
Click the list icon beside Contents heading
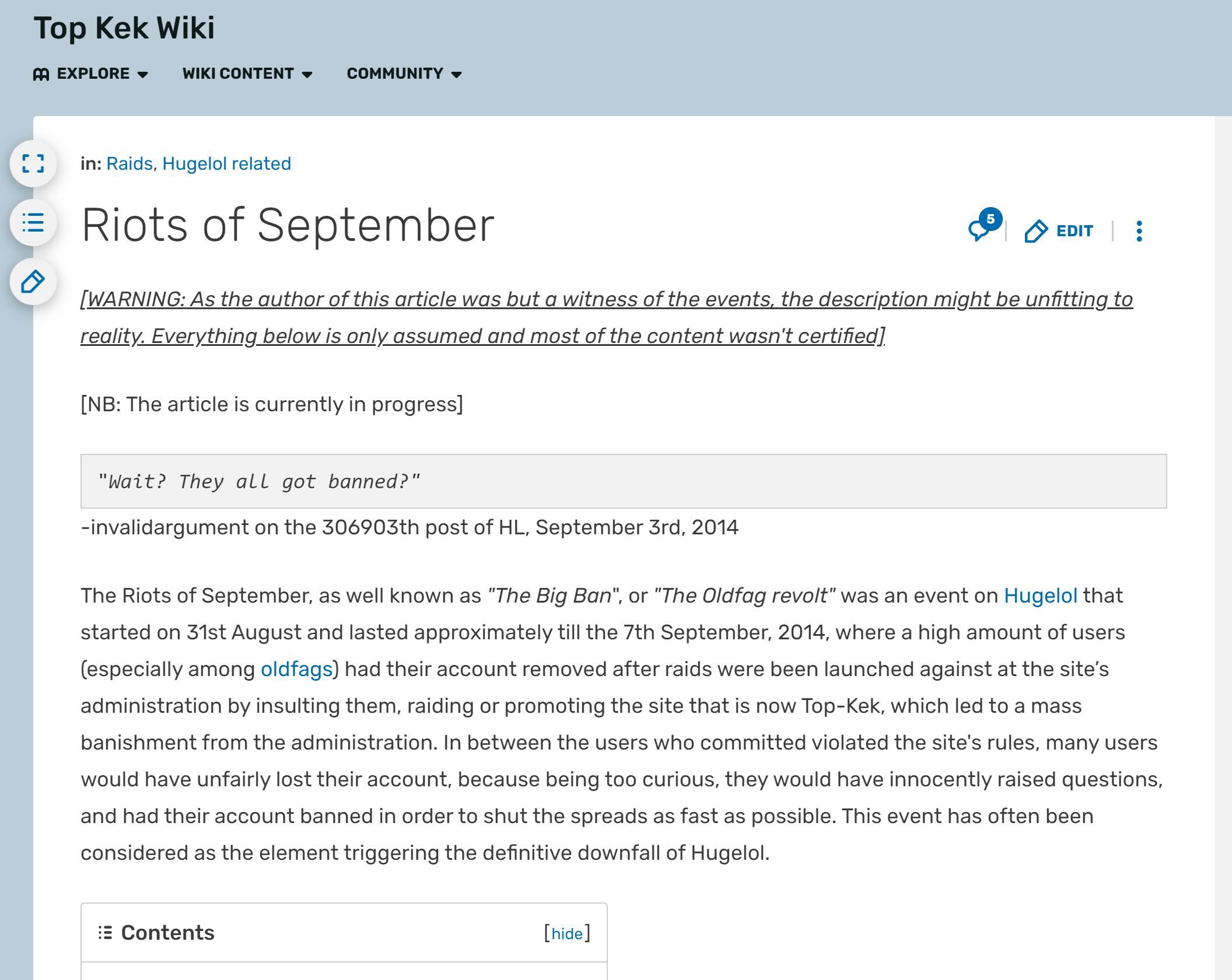[x=105, y=933]
